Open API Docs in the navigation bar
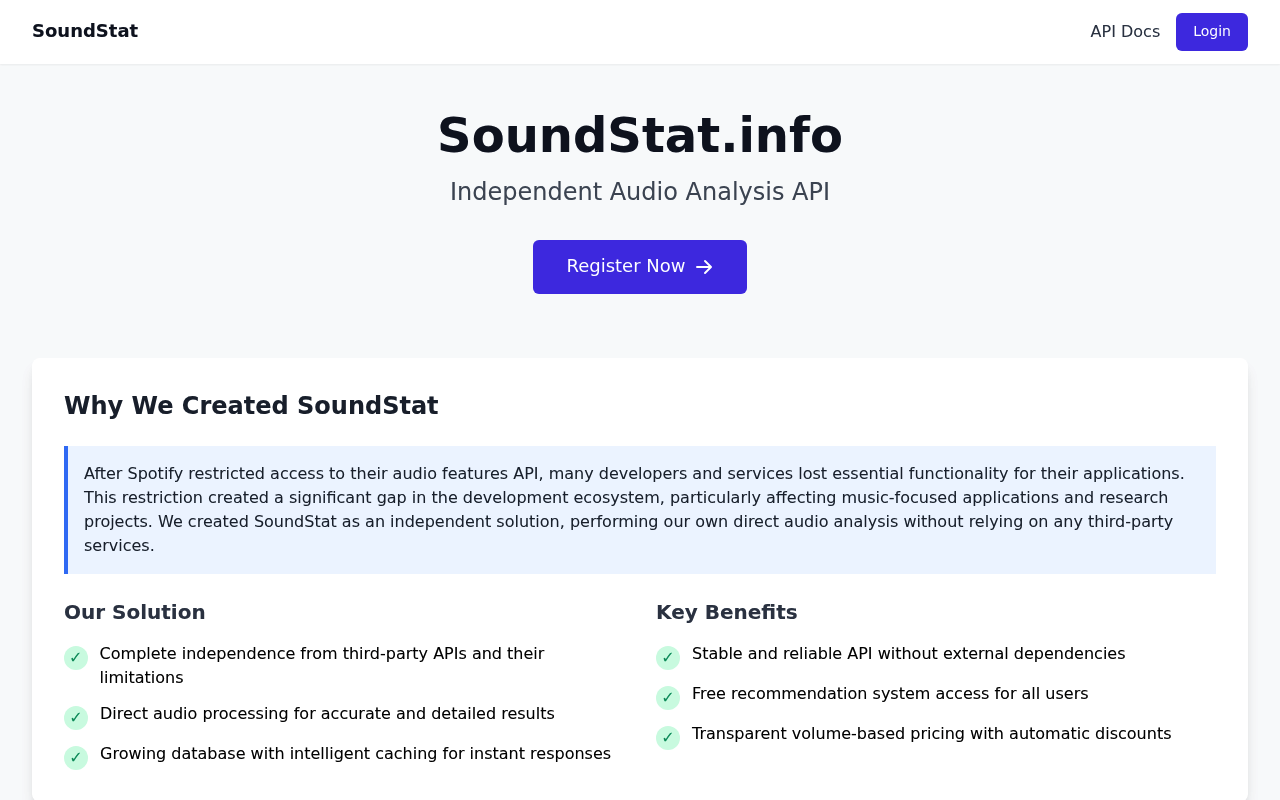 coord(1125,32)
